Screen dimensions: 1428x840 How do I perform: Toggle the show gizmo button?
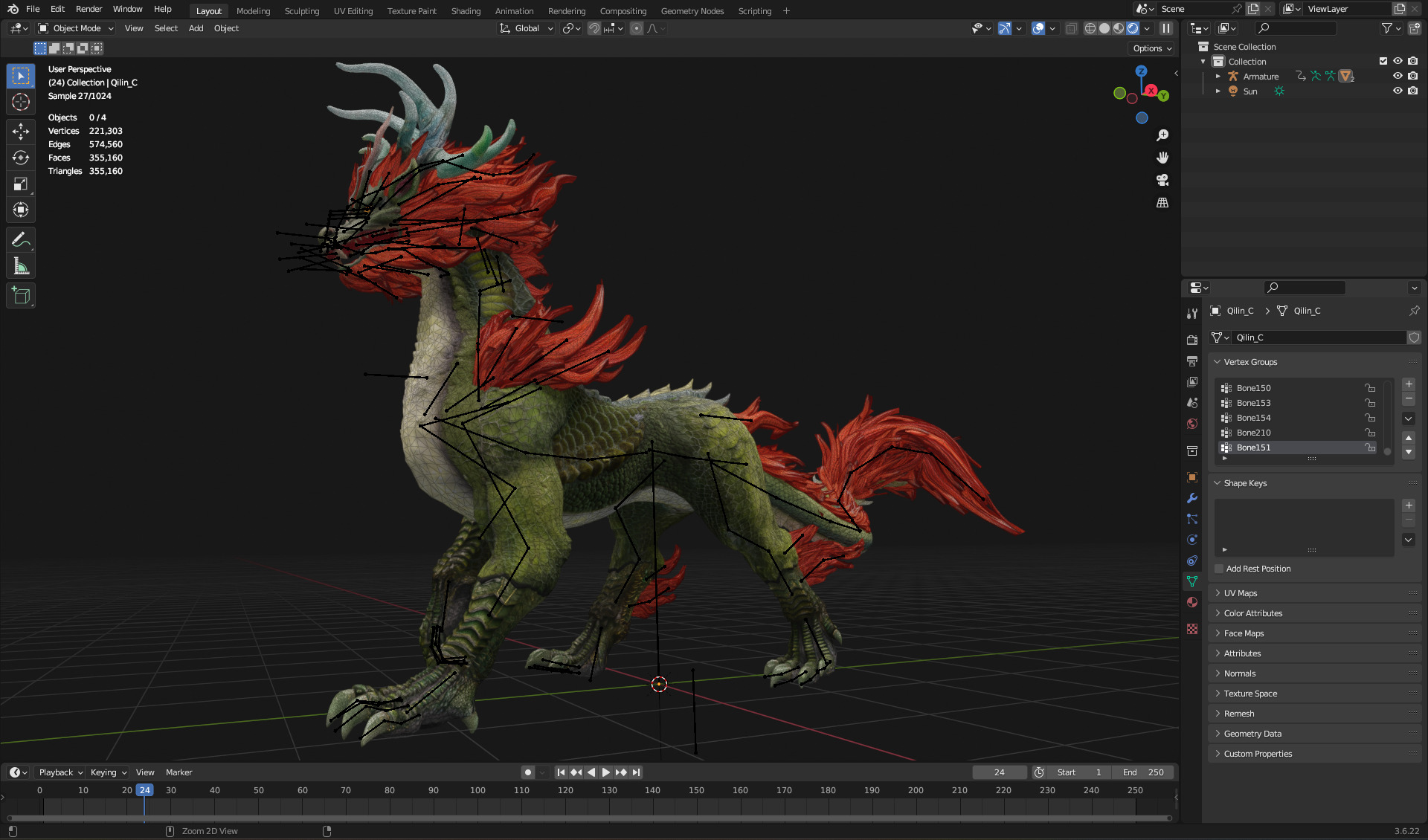[1005, 28]
